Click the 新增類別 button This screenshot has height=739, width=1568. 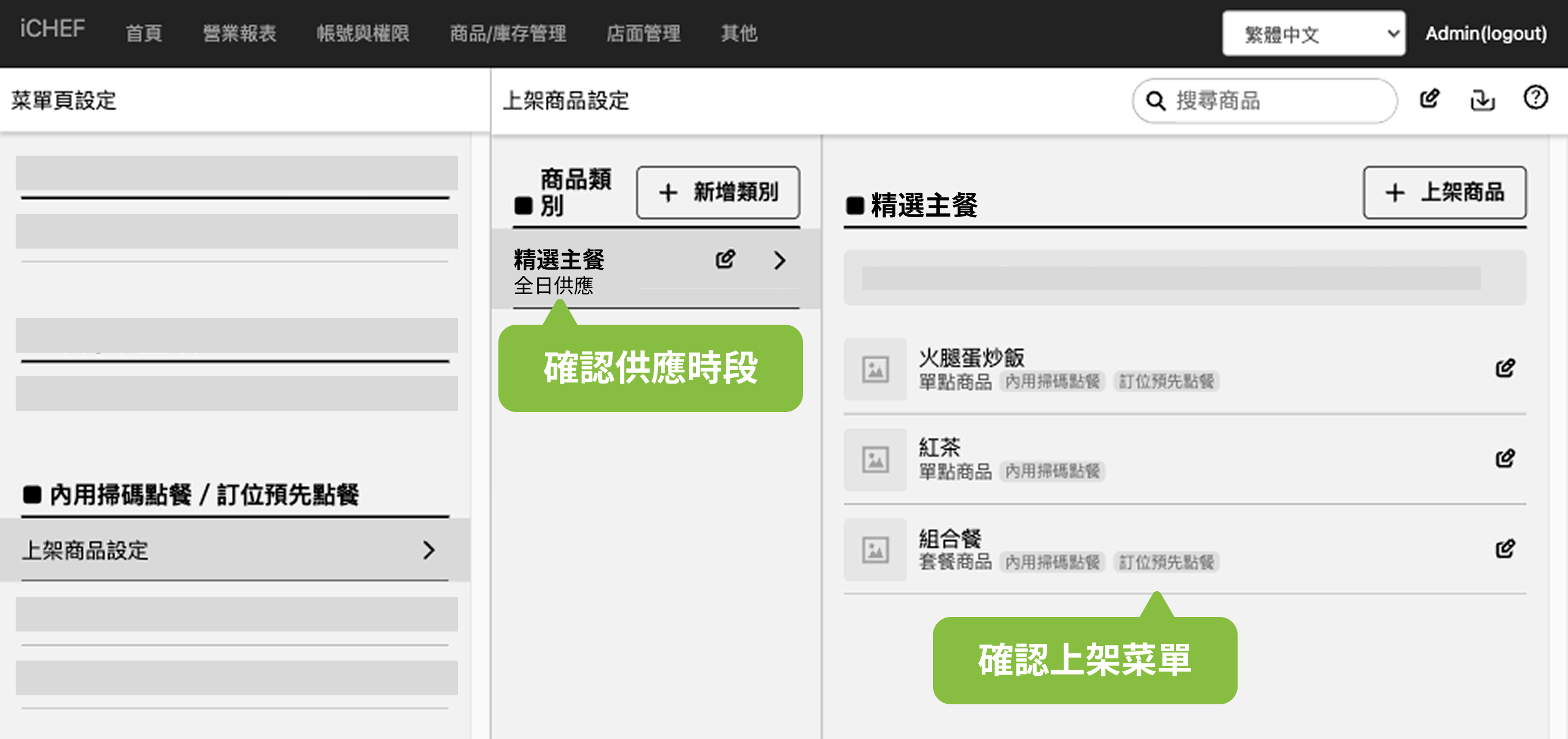(718, 193)
